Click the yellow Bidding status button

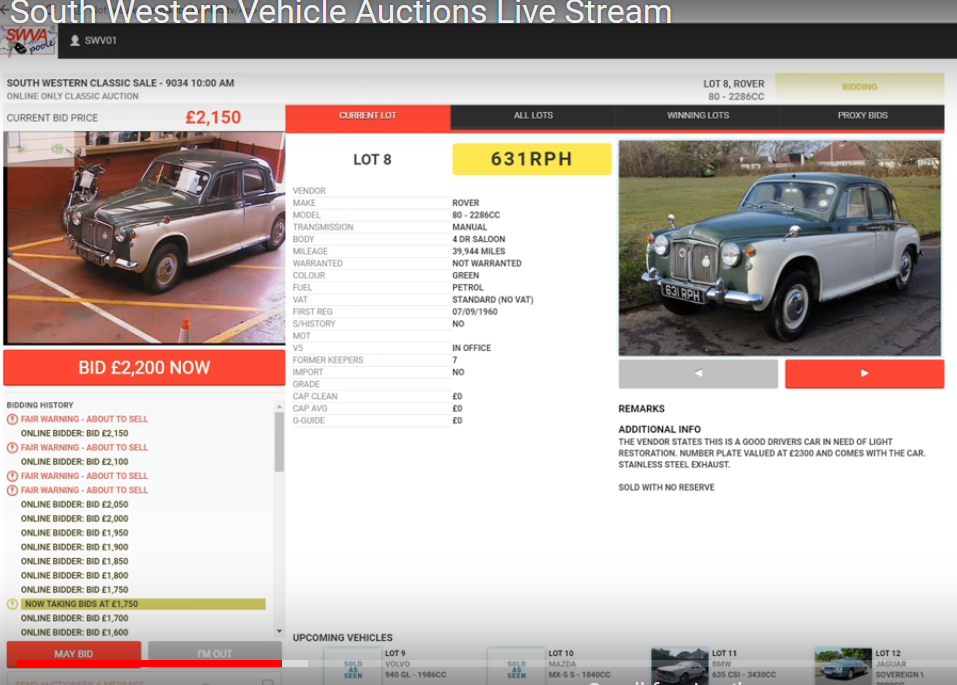tap(859, 87)
